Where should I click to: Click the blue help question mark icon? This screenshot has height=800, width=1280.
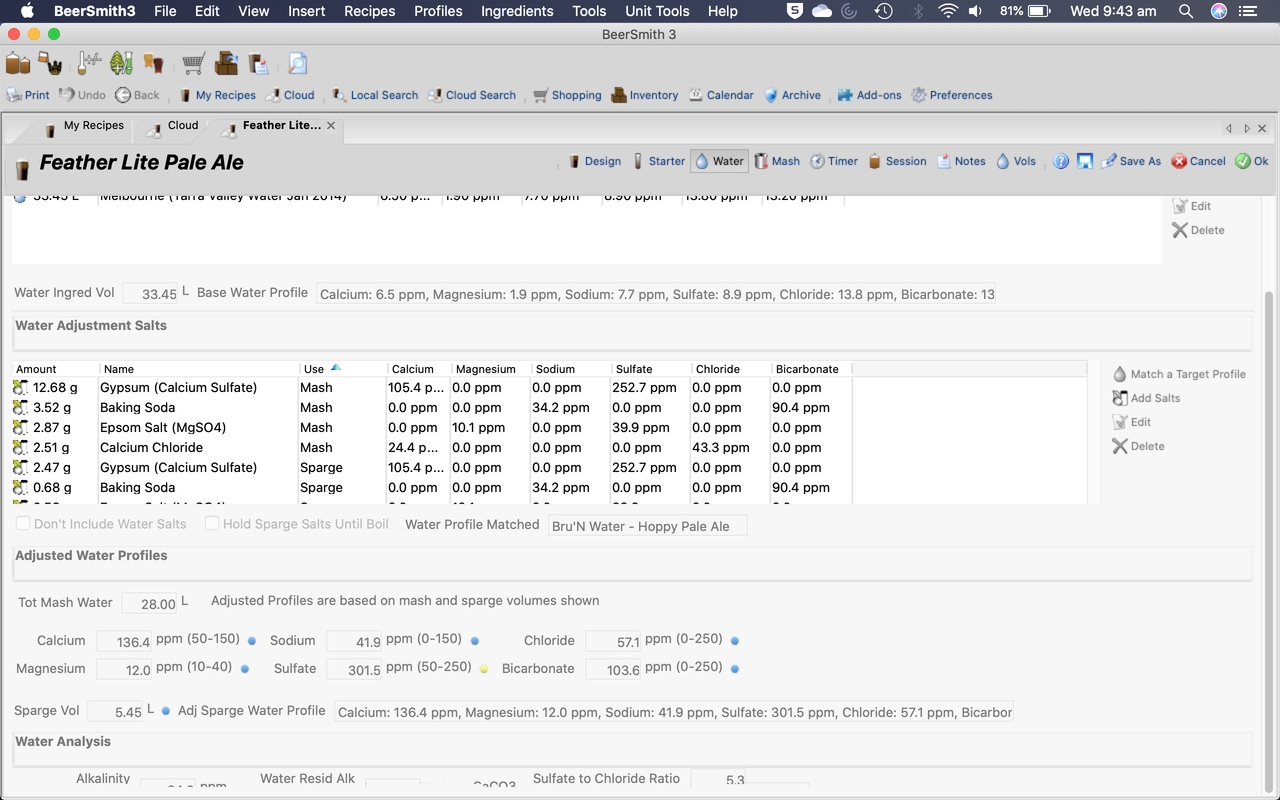[x=1061, y=161]
